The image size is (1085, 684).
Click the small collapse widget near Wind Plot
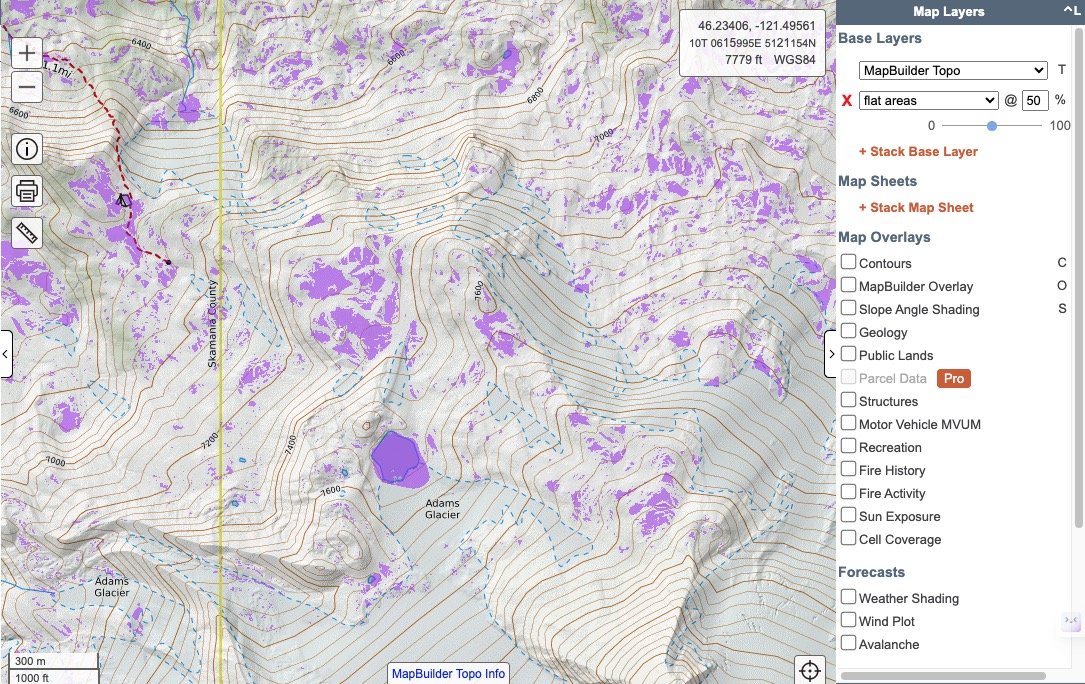[1070, 620]
